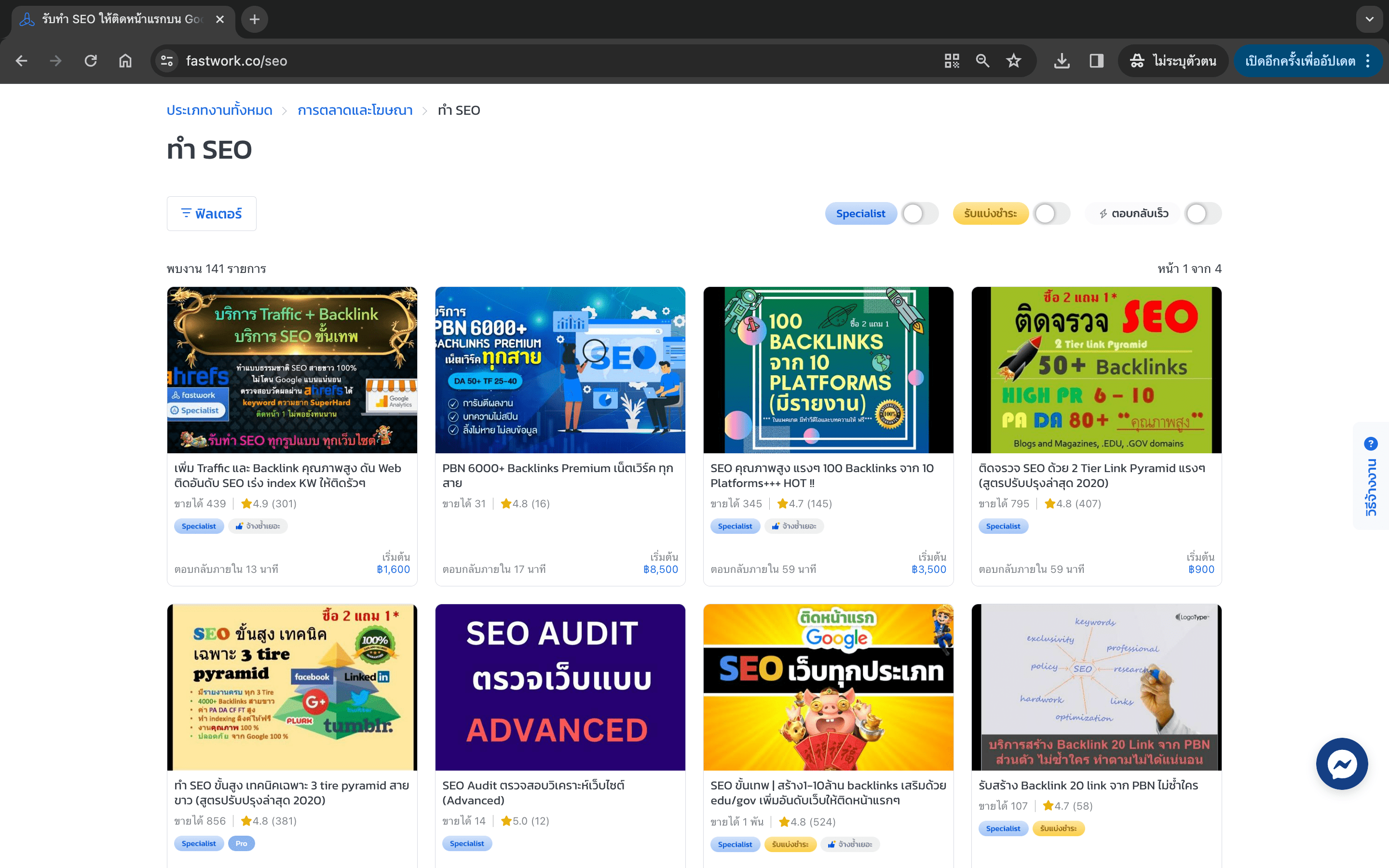This screenshot has width=1389, height=868.
Task: Open the browser home page
Action: coord(125,61)
